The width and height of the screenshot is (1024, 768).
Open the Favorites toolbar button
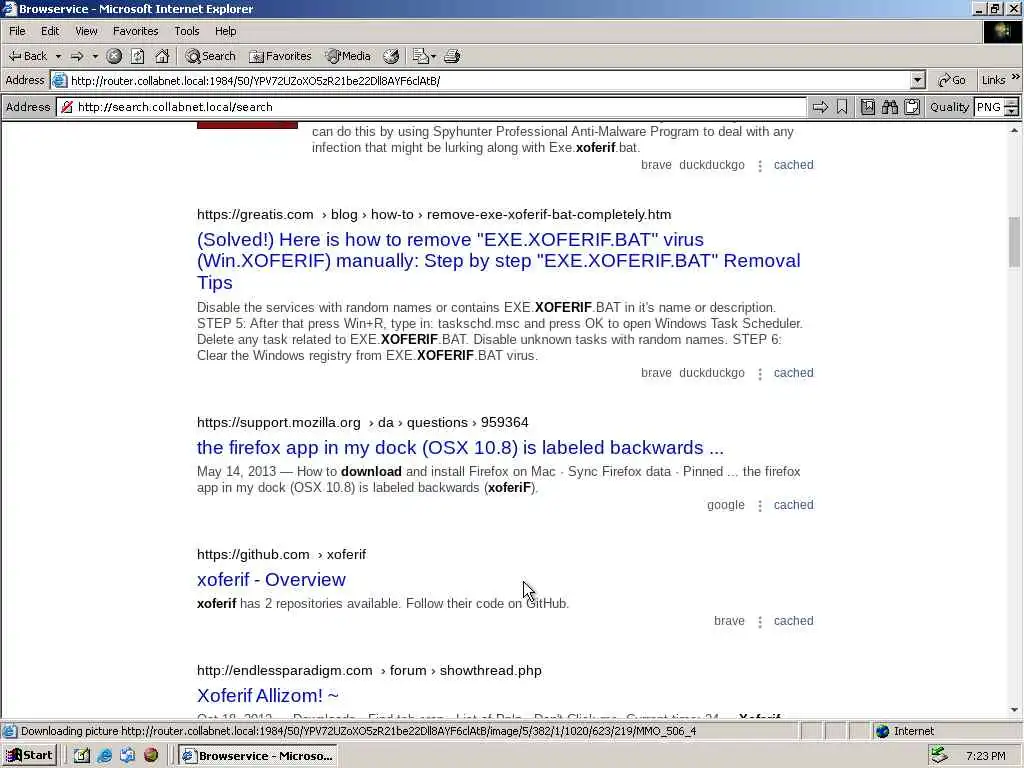click(x=281, y=56)
